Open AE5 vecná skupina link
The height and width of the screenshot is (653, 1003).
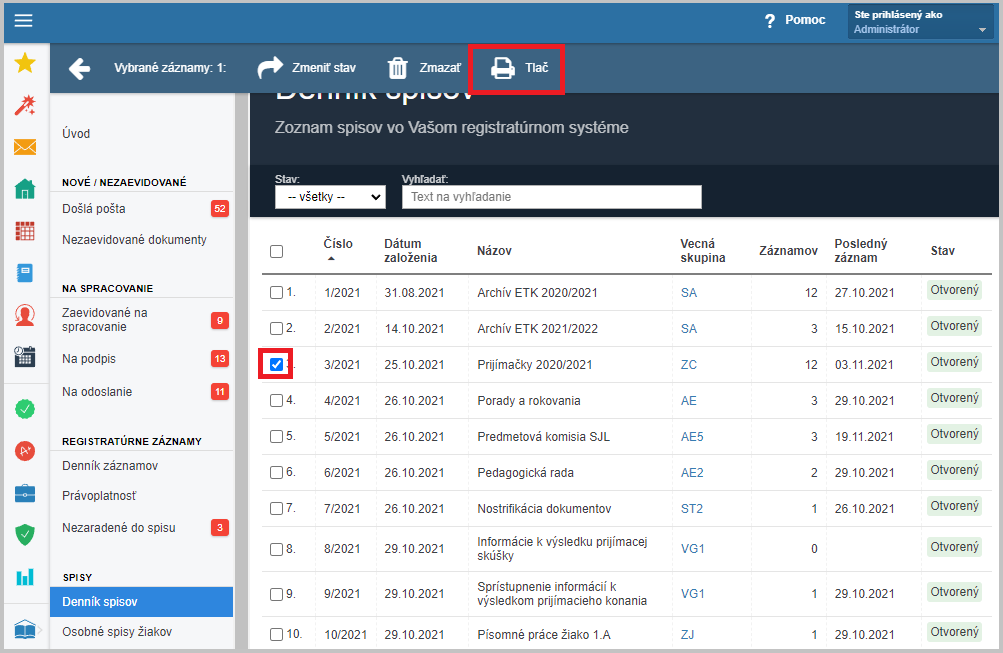(692, 437)
